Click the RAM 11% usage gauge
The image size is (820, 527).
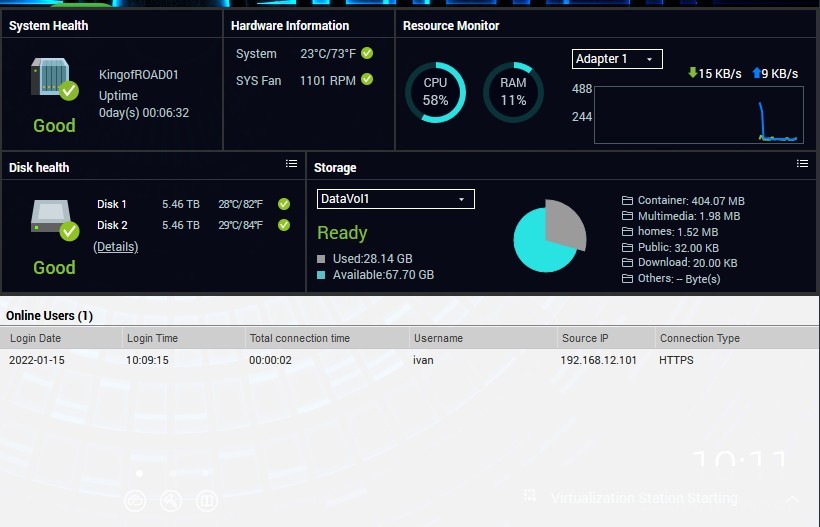[513, 93]
